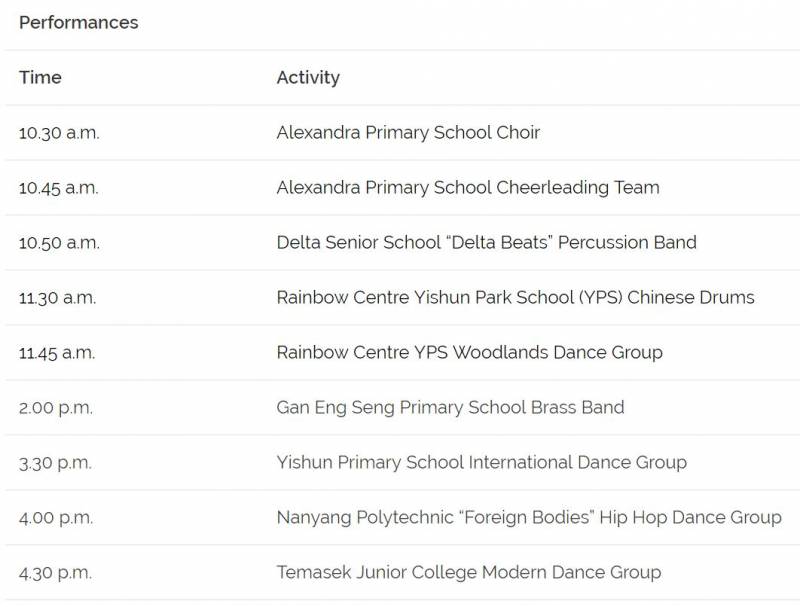Click the 10.50 a.m. time cell

point(59,242)
